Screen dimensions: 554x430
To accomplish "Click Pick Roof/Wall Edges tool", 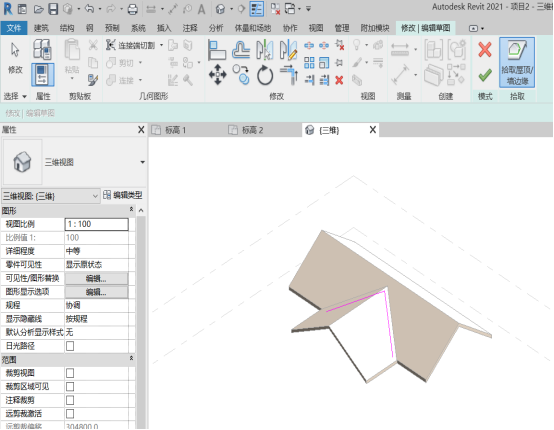I will 517,63.
